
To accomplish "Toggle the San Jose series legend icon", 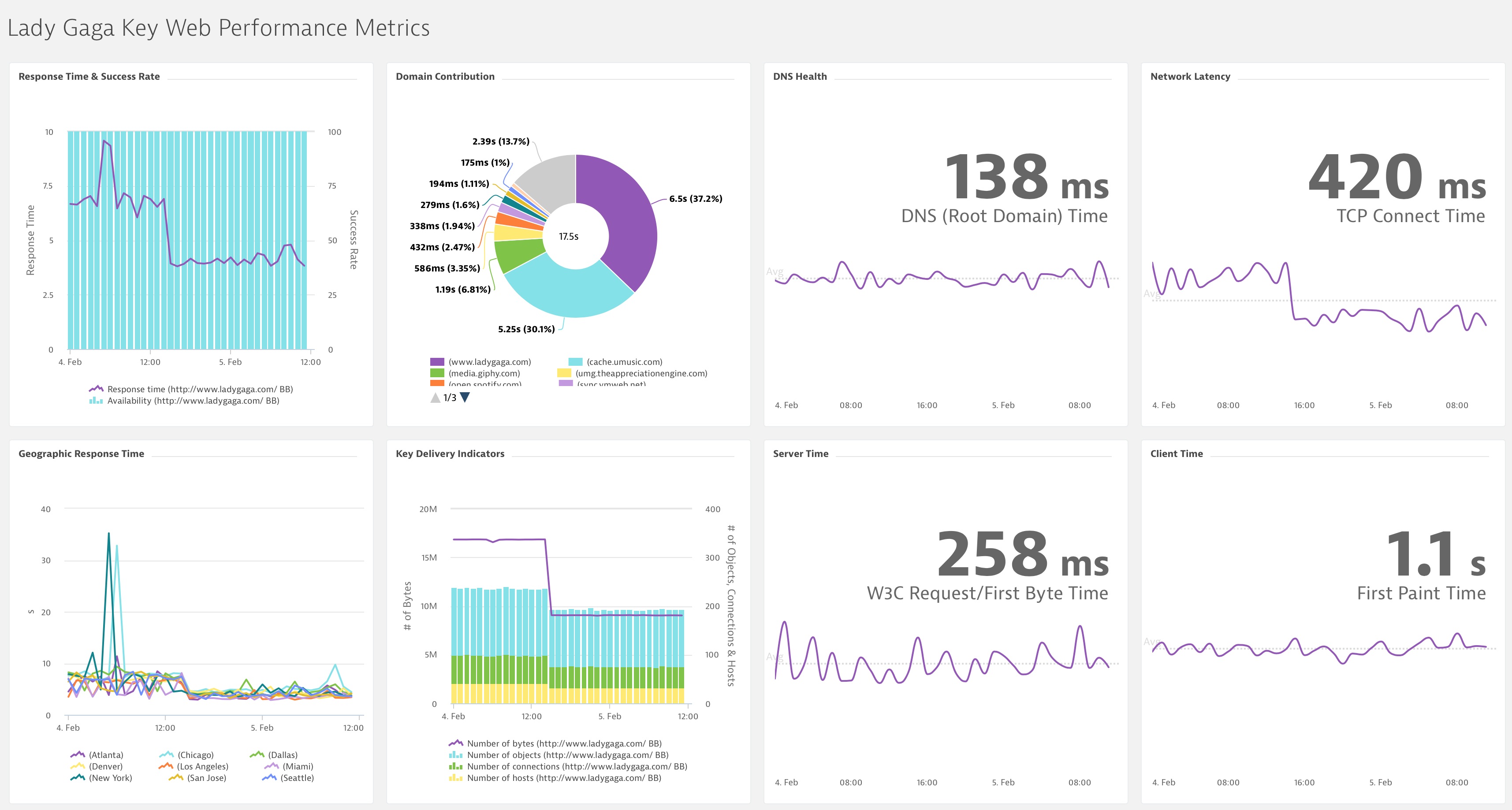I will tap(176, 778).
